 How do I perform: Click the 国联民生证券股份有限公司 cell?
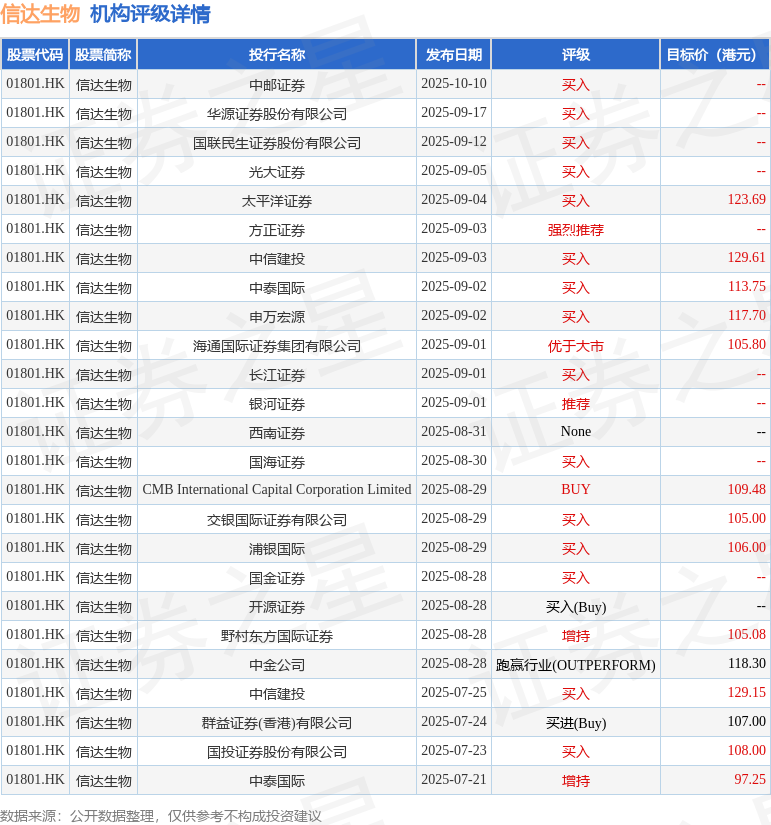pyautogui.click(x=277, y=143)
